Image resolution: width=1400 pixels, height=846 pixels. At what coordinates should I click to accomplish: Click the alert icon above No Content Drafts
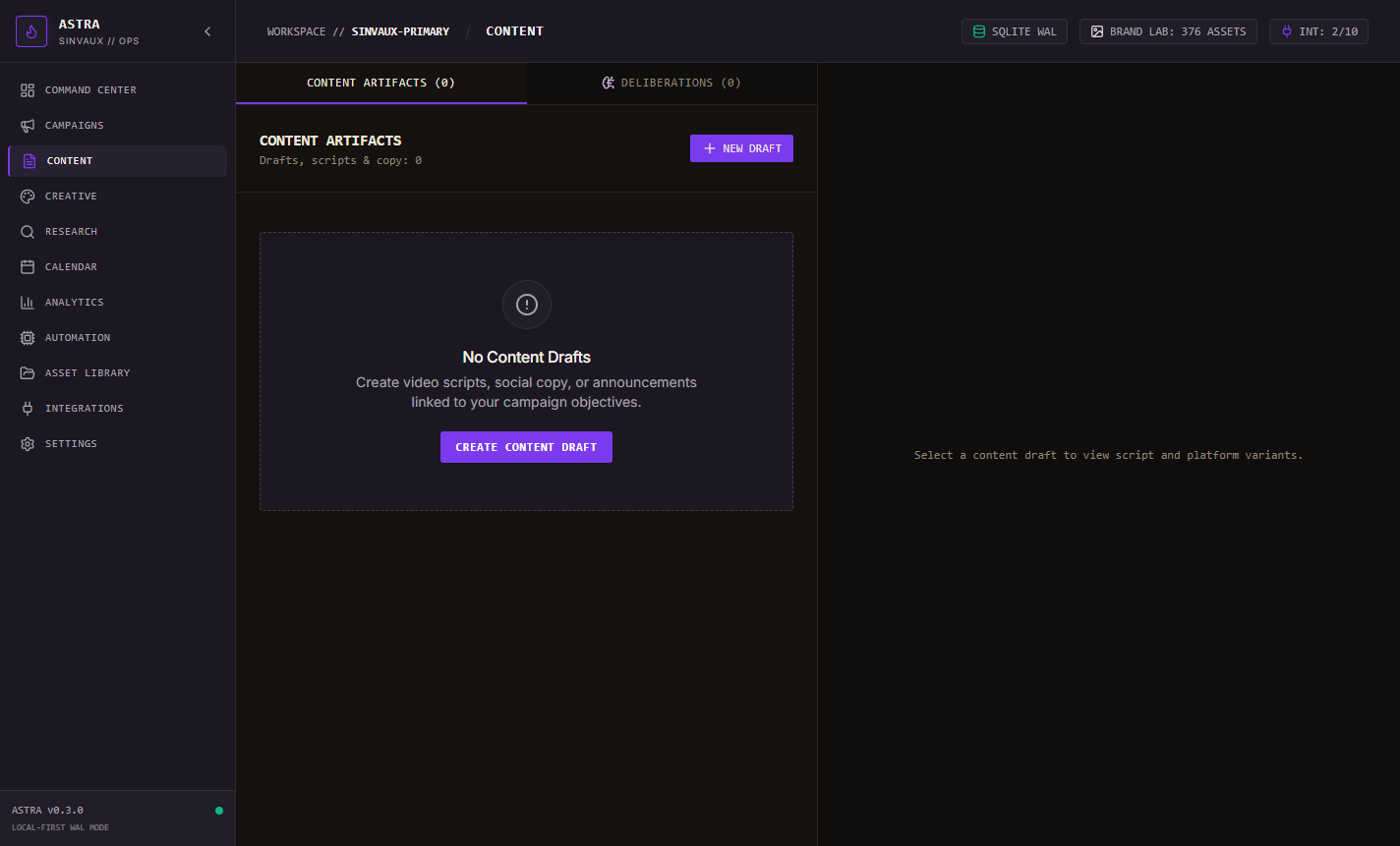pos(527,305)
